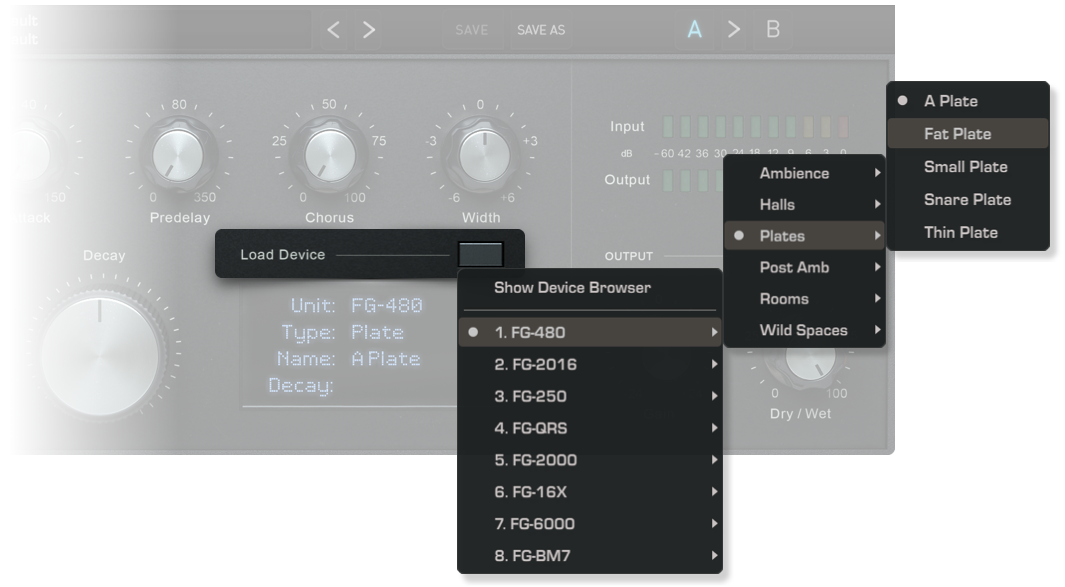Choose A Plate preset
This screenshot has width=1065, height=587.
968,101
